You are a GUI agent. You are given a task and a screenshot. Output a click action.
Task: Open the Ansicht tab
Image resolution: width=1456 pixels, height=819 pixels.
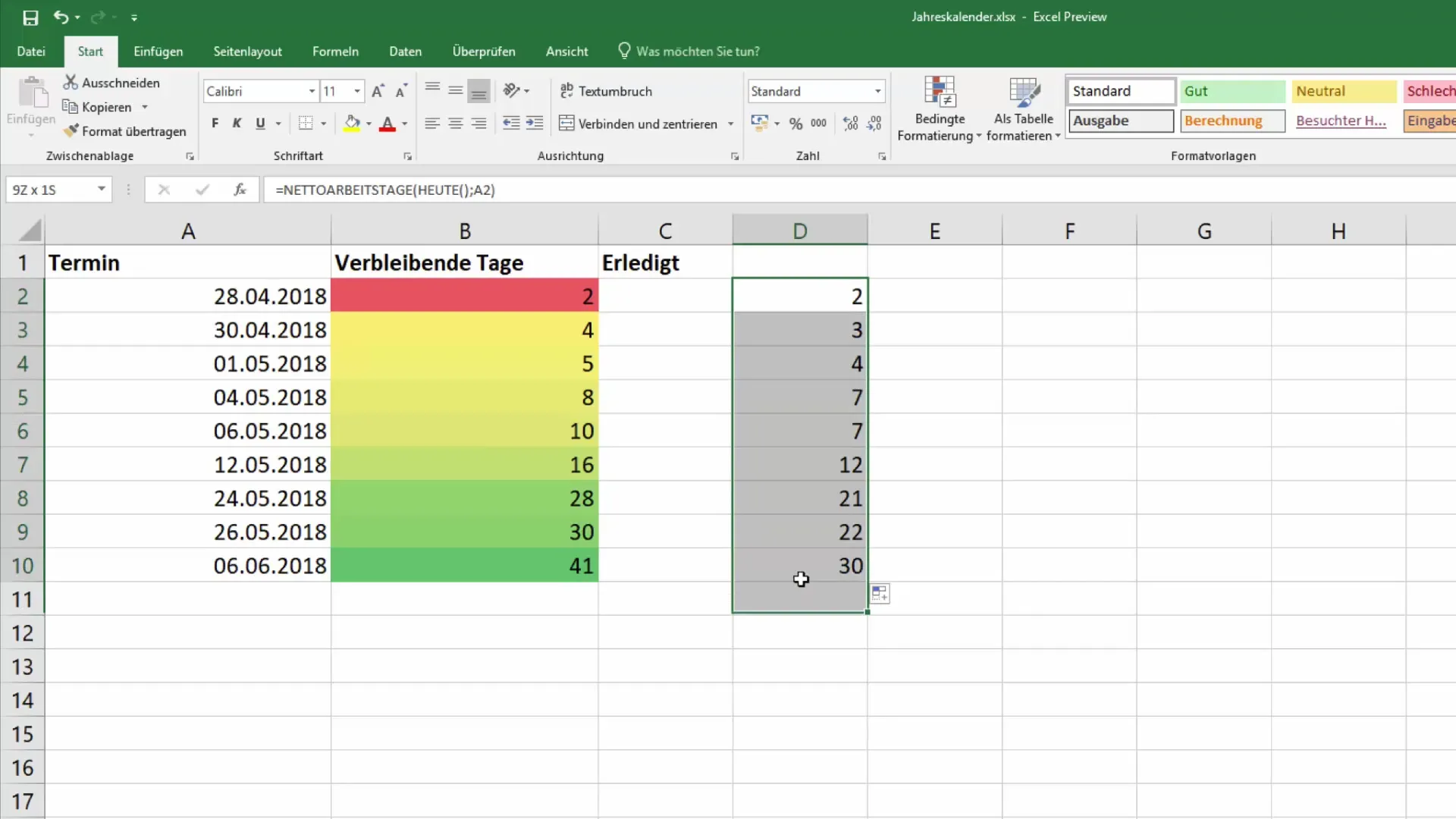tap(567, 51)
